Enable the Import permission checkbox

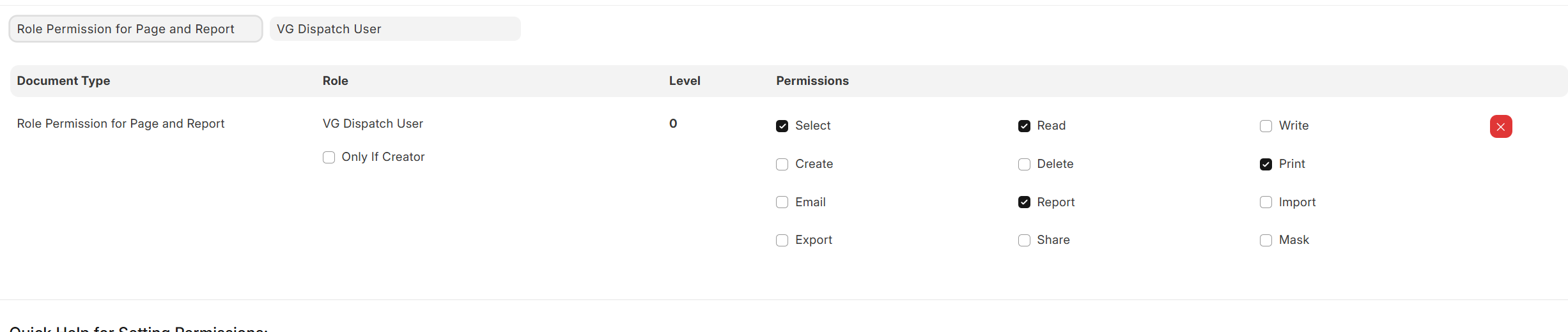(1266, 202)
